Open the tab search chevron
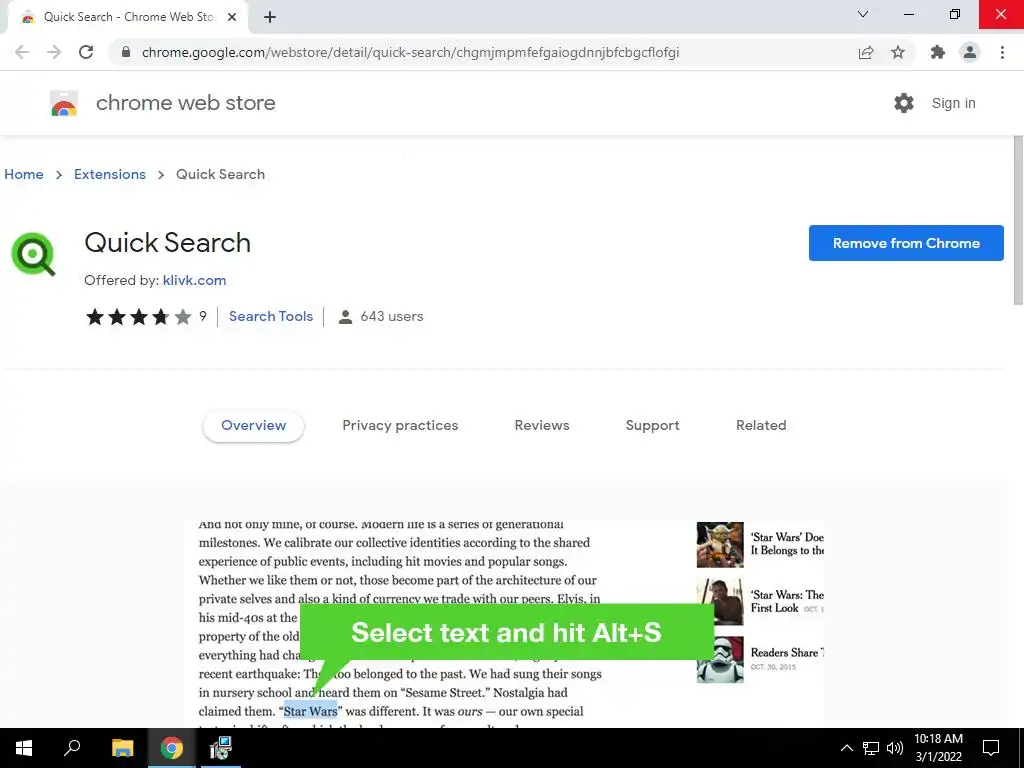Screen dimensions: 1024x768 point(863,14)
